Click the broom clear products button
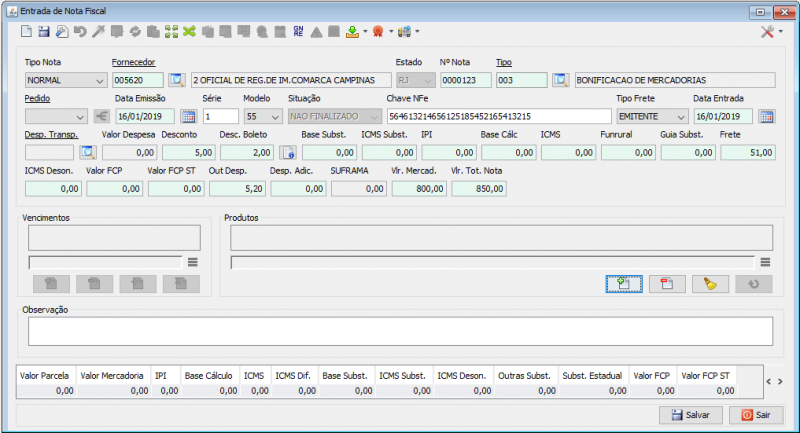Viewport: 800px width, 433px height. 710,284
